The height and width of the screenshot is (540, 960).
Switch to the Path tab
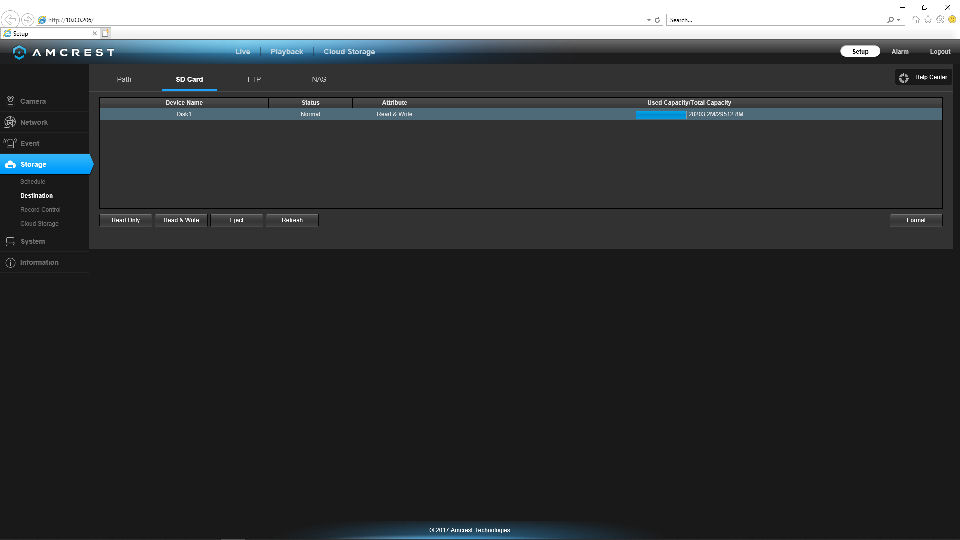(124, 80)
